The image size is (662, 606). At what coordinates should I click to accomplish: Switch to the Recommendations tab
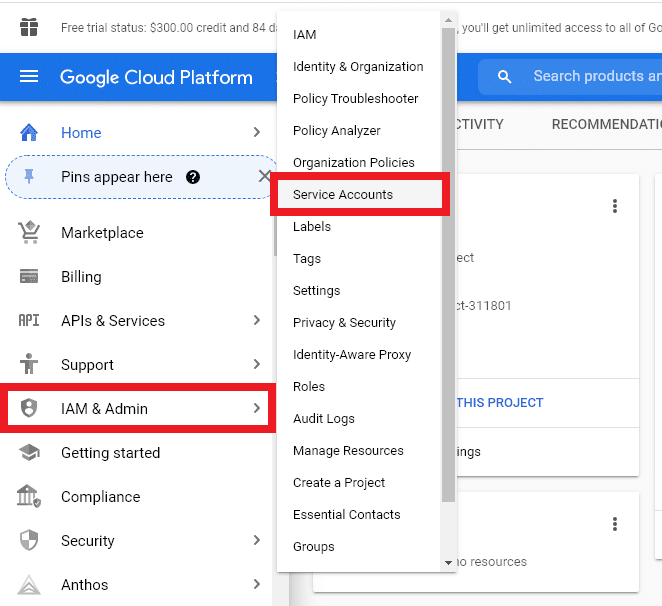(x=607, y=124)
